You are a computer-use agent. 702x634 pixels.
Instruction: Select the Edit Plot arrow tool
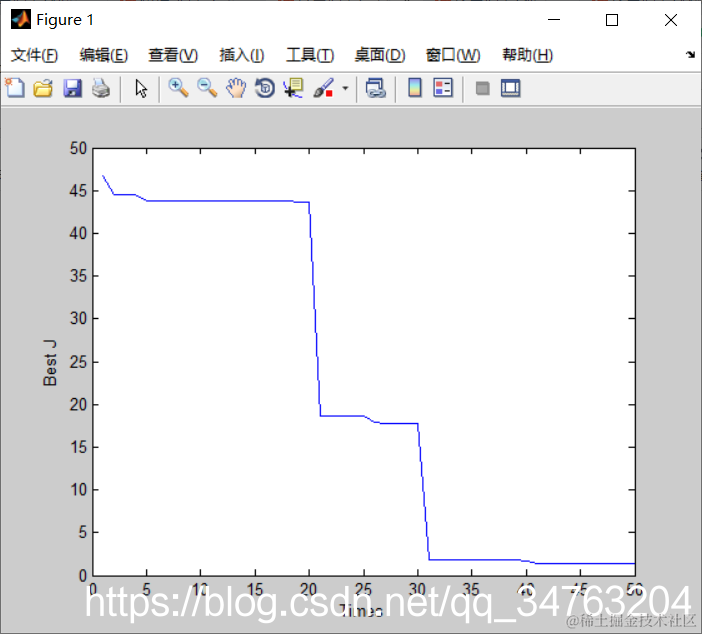pos(141,88)
